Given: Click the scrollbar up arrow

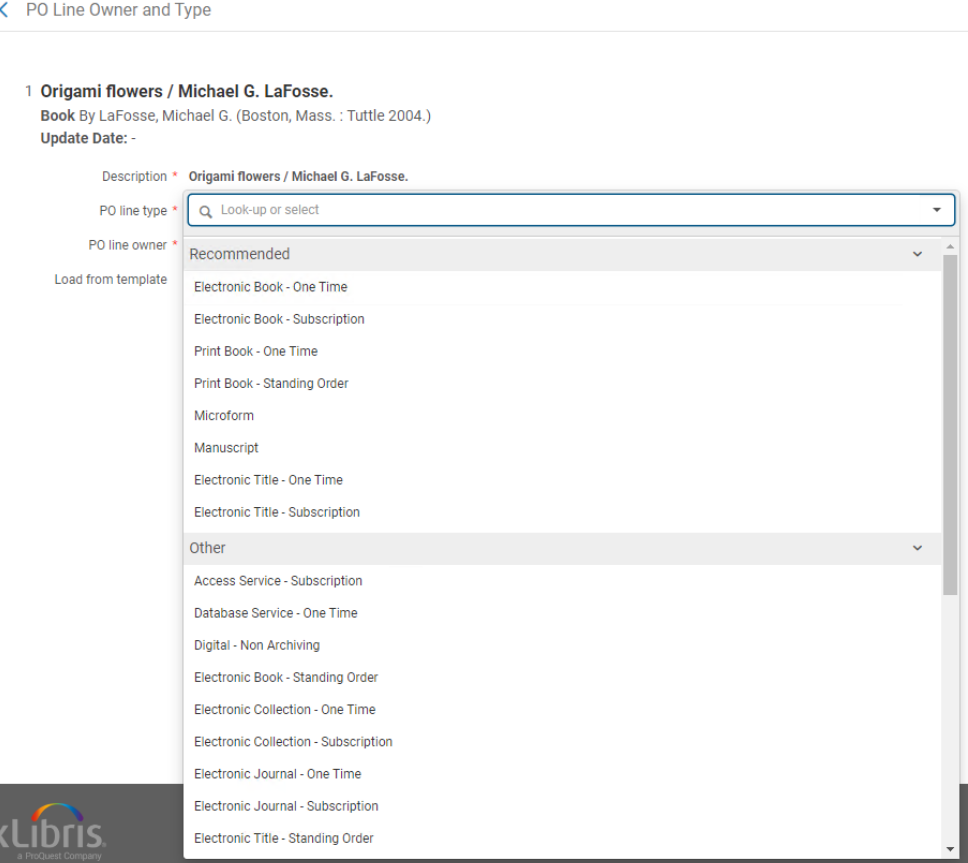Looking at the screenshot, I should (949, 246).
